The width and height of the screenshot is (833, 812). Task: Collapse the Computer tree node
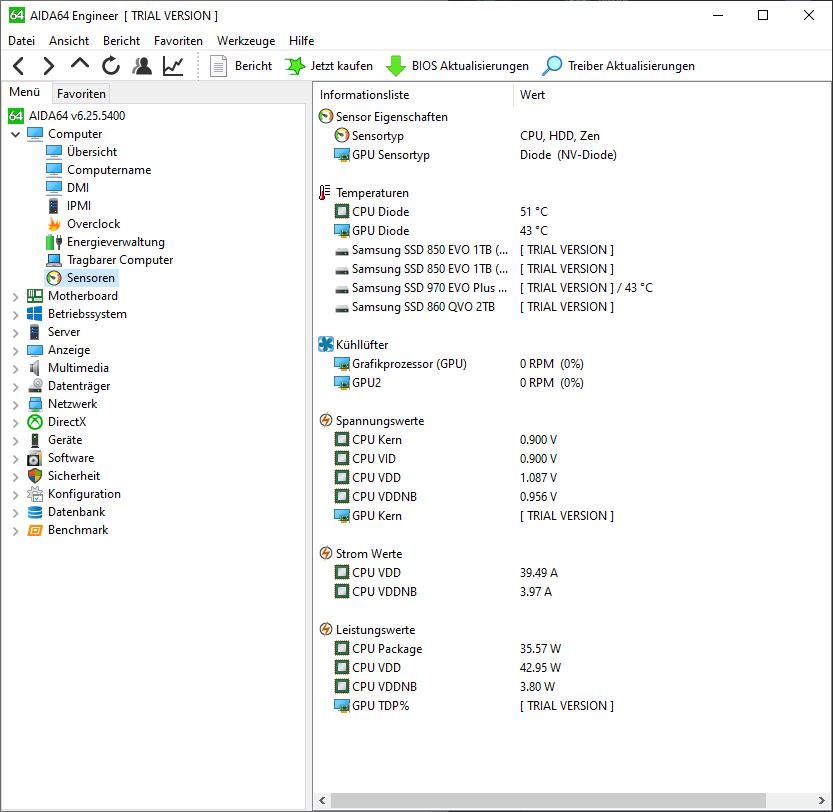coord(15,134)
